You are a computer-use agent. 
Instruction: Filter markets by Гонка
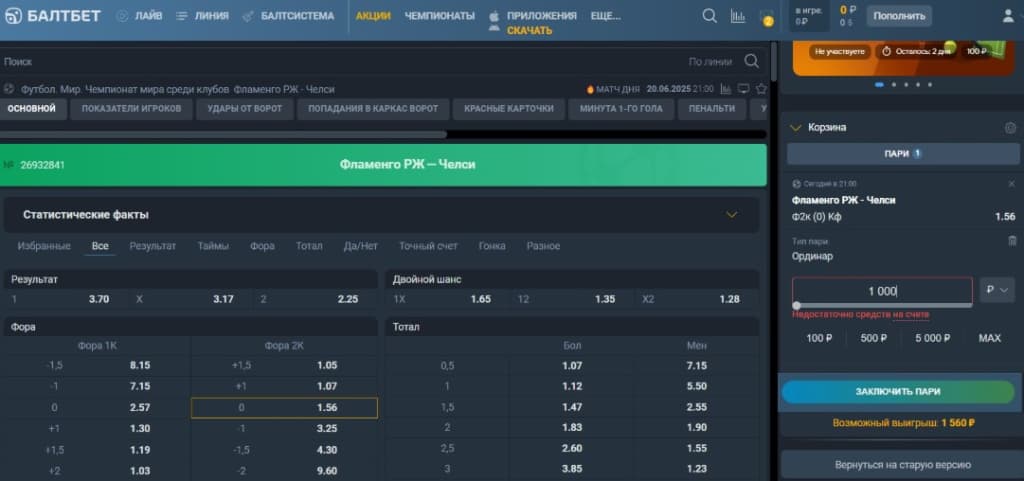(x=492, y=247)
